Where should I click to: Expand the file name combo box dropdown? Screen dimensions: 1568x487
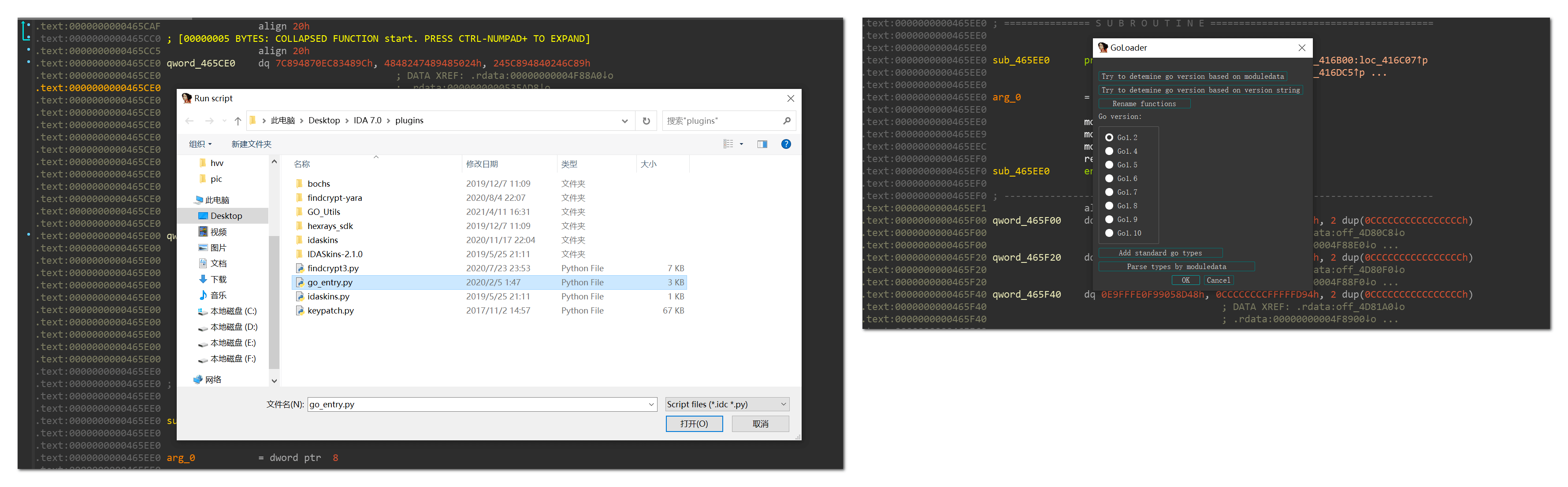click(x=651, y=404)
